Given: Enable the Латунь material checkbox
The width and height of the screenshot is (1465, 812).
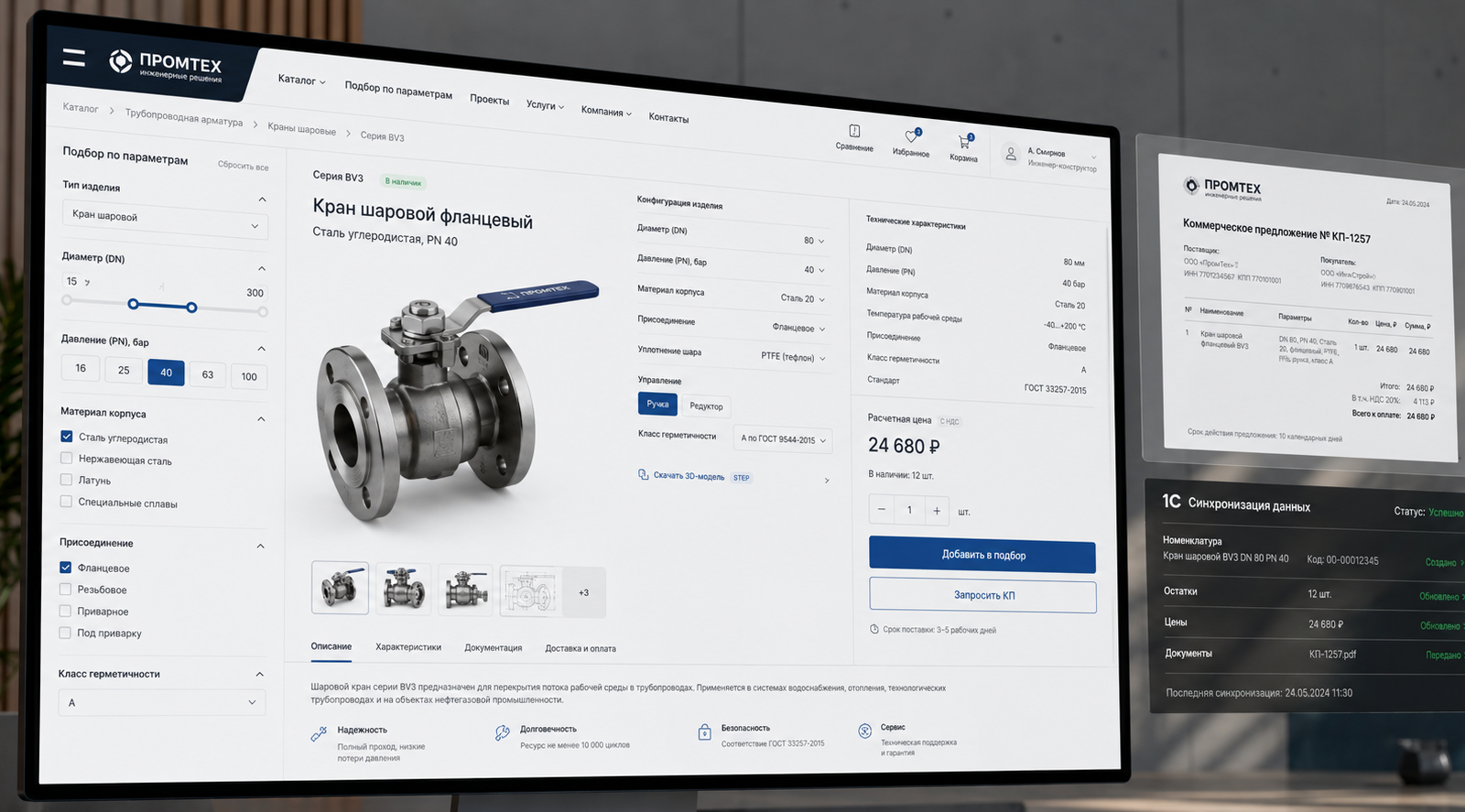Looking at the screenshot, I should tap(66, 479).
